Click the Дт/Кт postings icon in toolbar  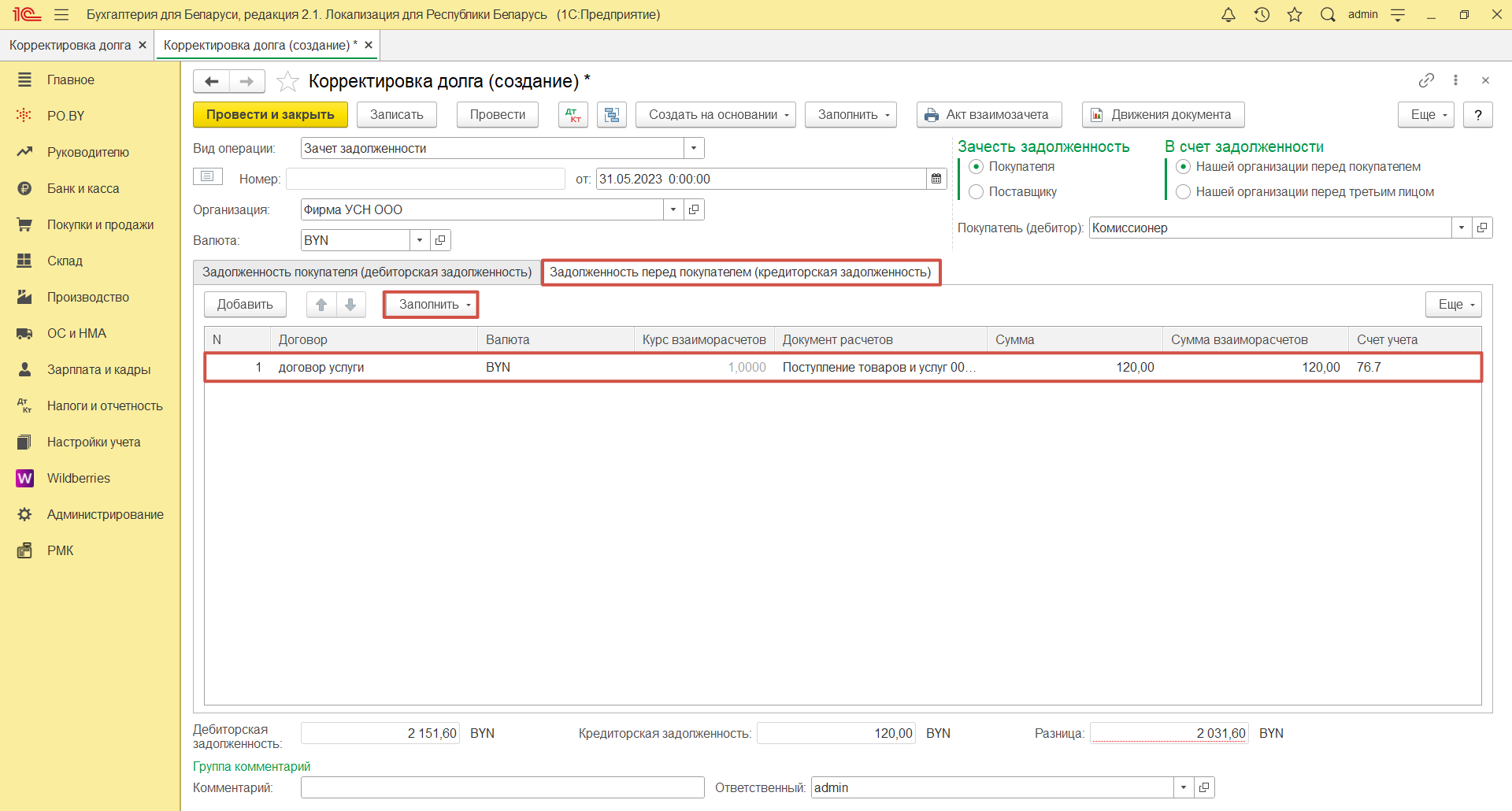573,115
